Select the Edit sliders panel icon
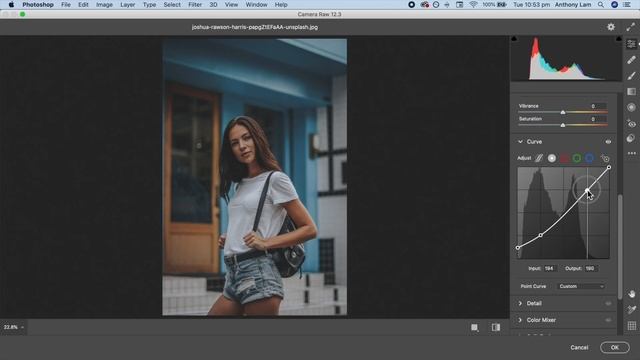 631,44
